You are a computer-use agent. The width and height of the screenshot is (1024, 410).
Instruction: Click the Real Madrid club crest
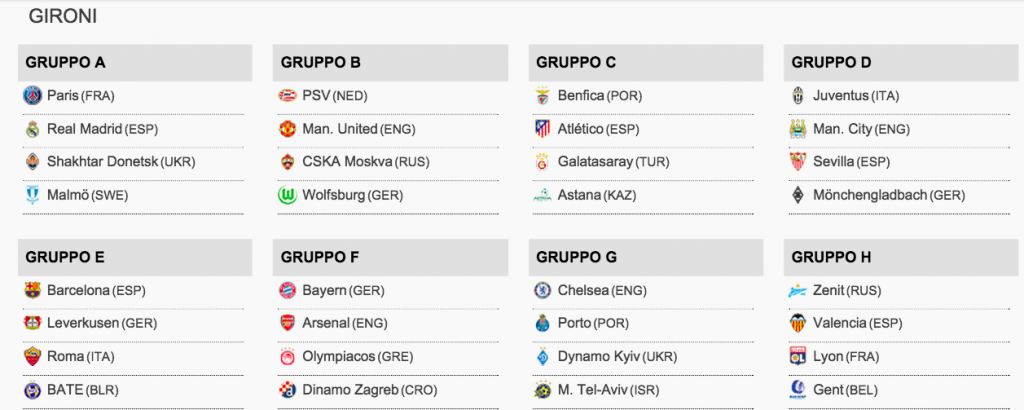32,129
